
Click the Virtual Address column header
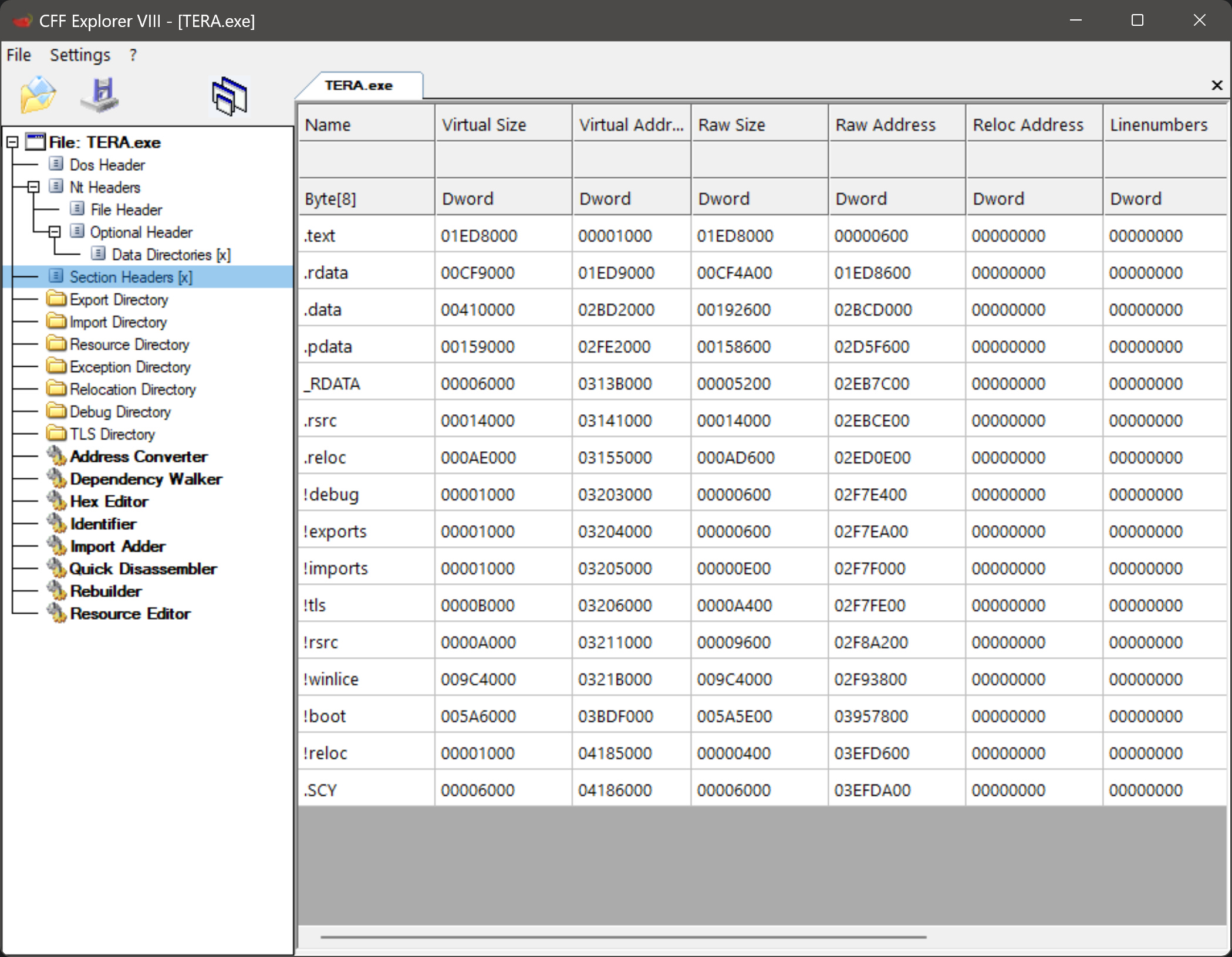[632, 124]
